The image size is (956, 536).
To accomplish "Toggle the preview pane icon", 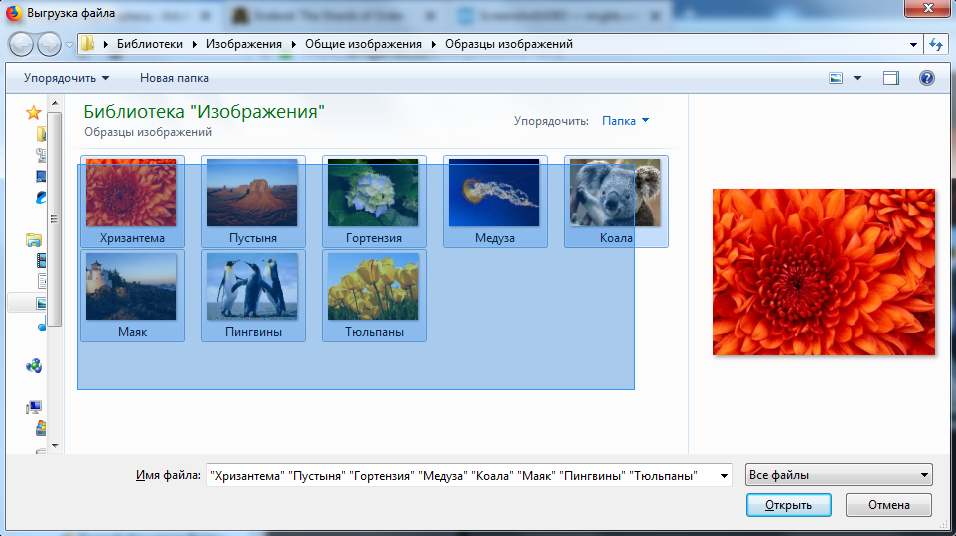I will click(891, 78).
